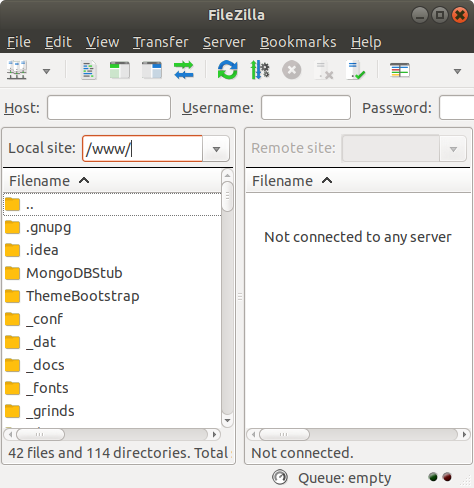Select the _docs folder
Viewport: 474px width, 488px height.
point(112,365)
